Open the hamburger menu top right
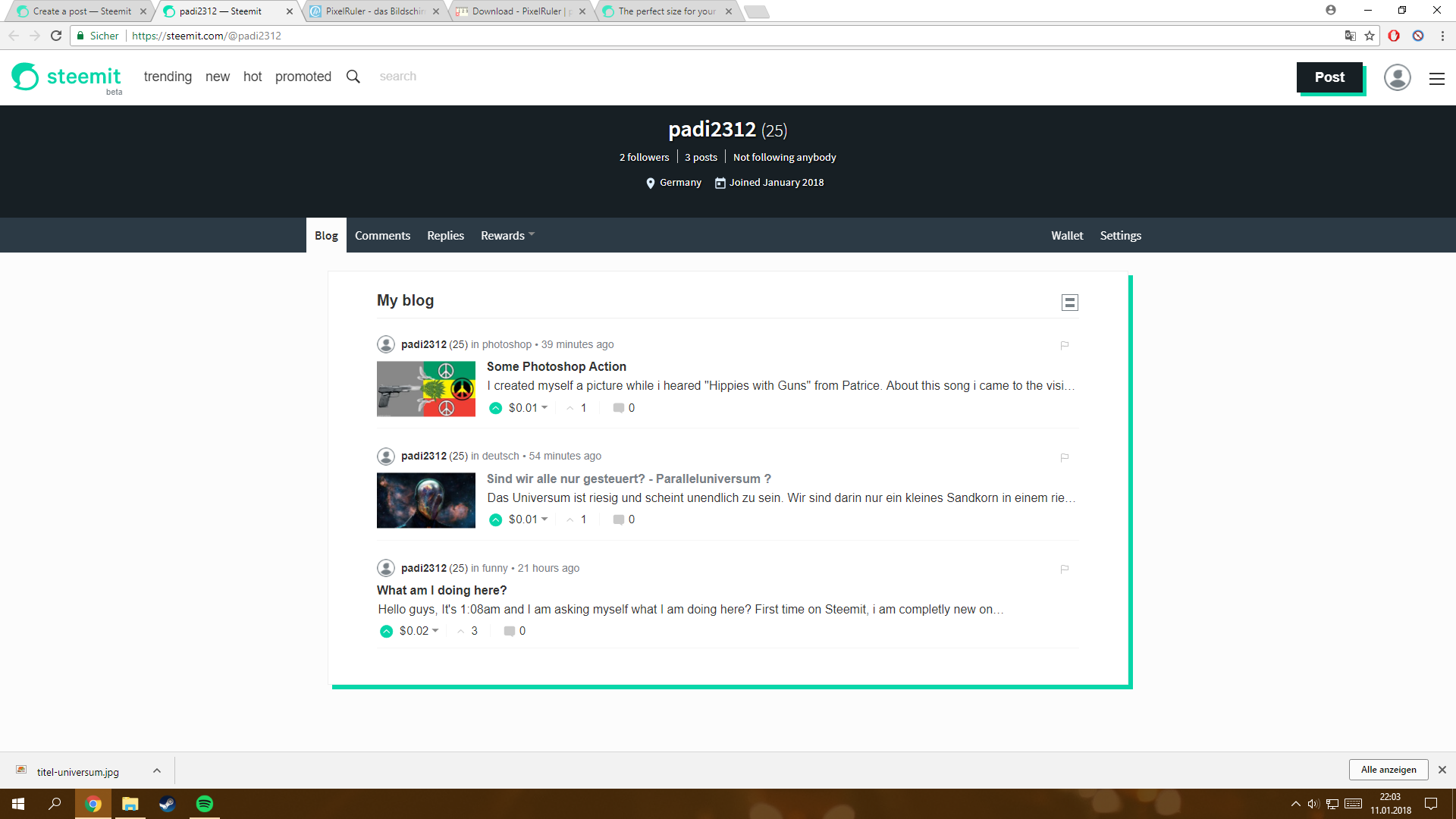Screen dimensions: 1456x819 1437,78
